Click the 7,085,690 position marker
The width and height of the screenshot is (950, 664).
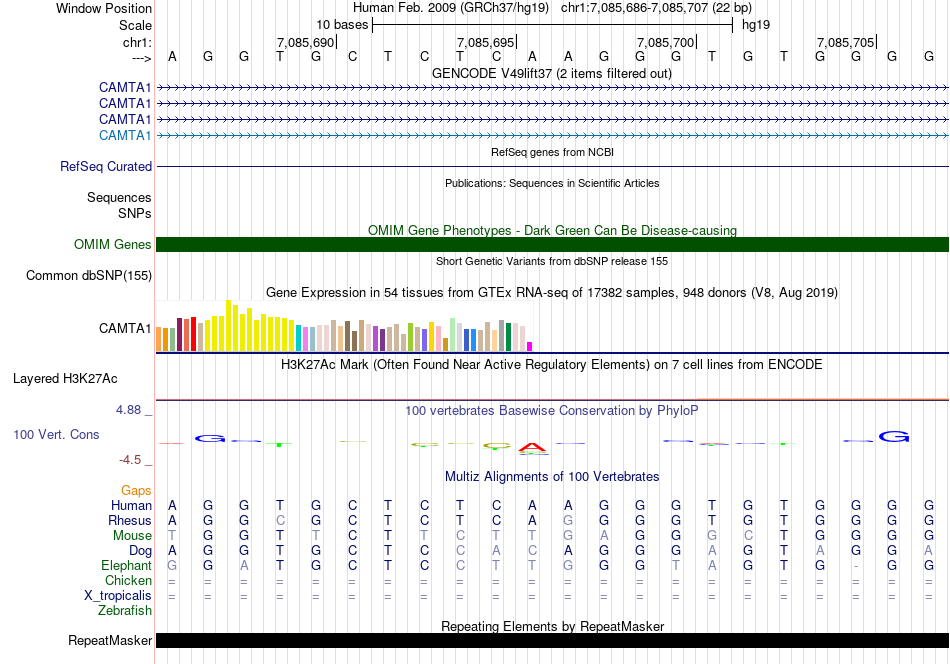pyautogui.click(x=305, y=42)
